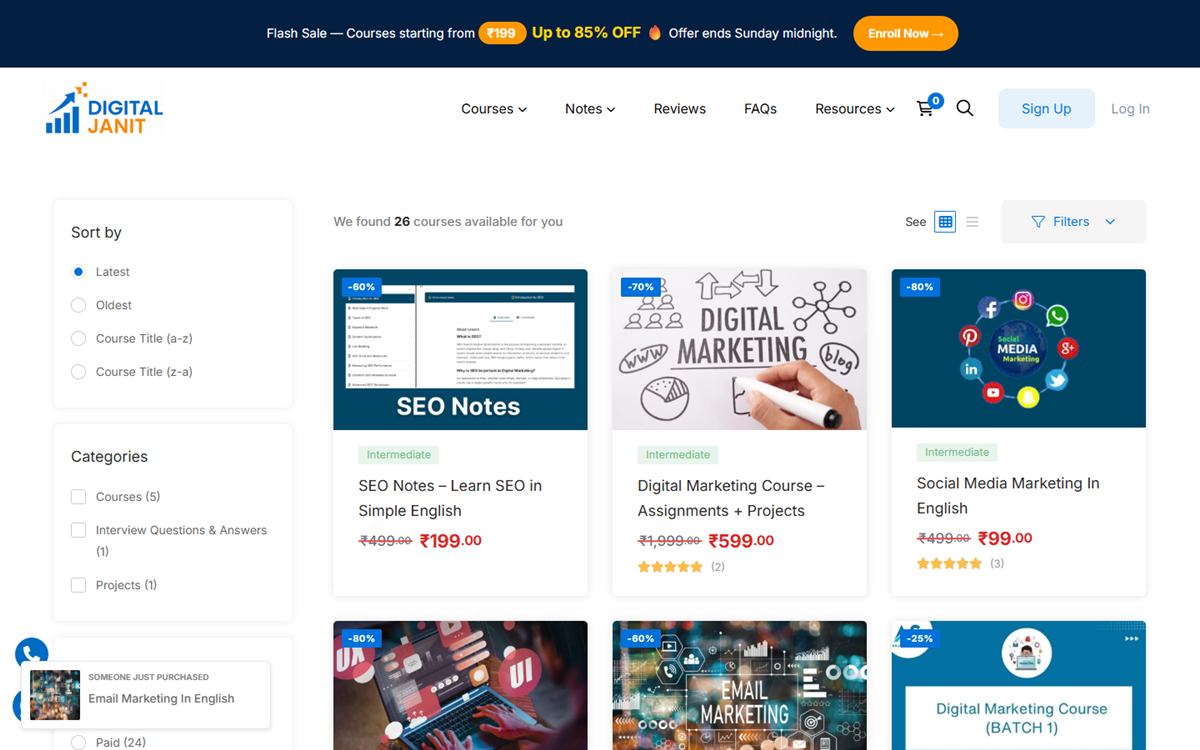Open the search magnifier icon
Image resolution: width=1200 pixels, height=750 pixels.
[965, 108]
